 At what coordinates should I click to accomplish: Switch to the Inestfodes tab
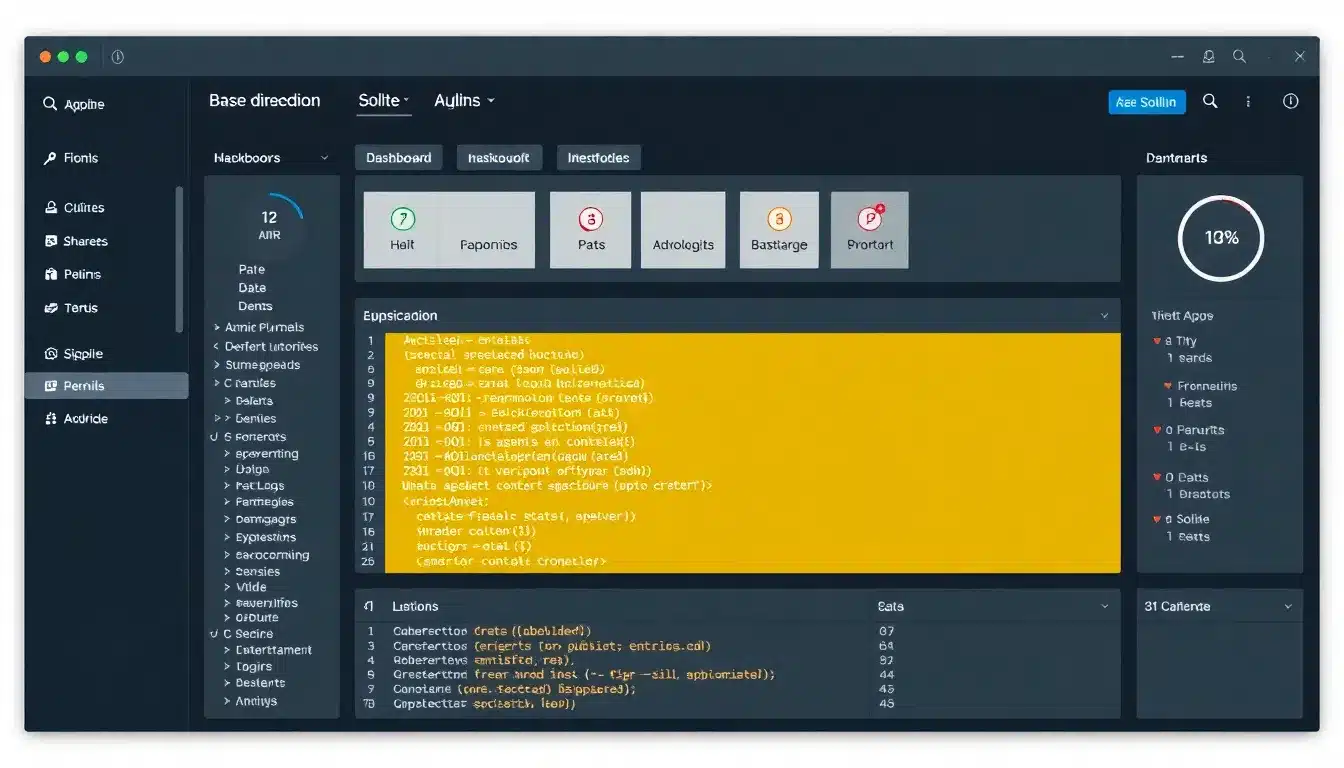[x=598, y=157]
